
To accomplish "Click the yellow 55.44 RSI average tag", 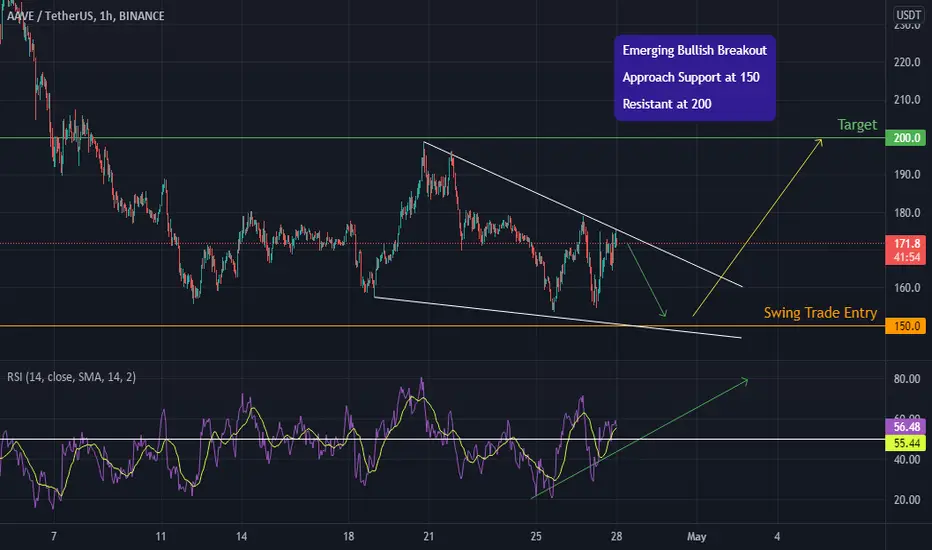I will [x=906, y=443].
